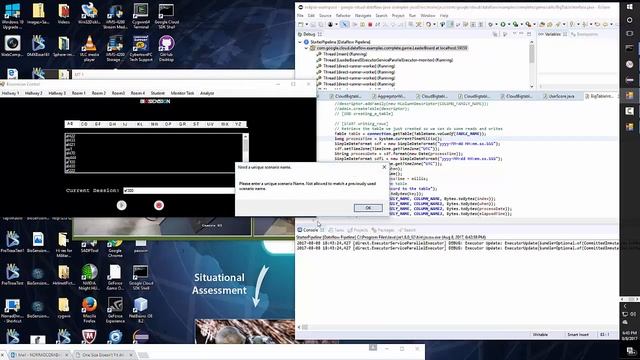Click the Debug view vertical scrollbar thumb

pyautogui.click(x=532, y=53)
